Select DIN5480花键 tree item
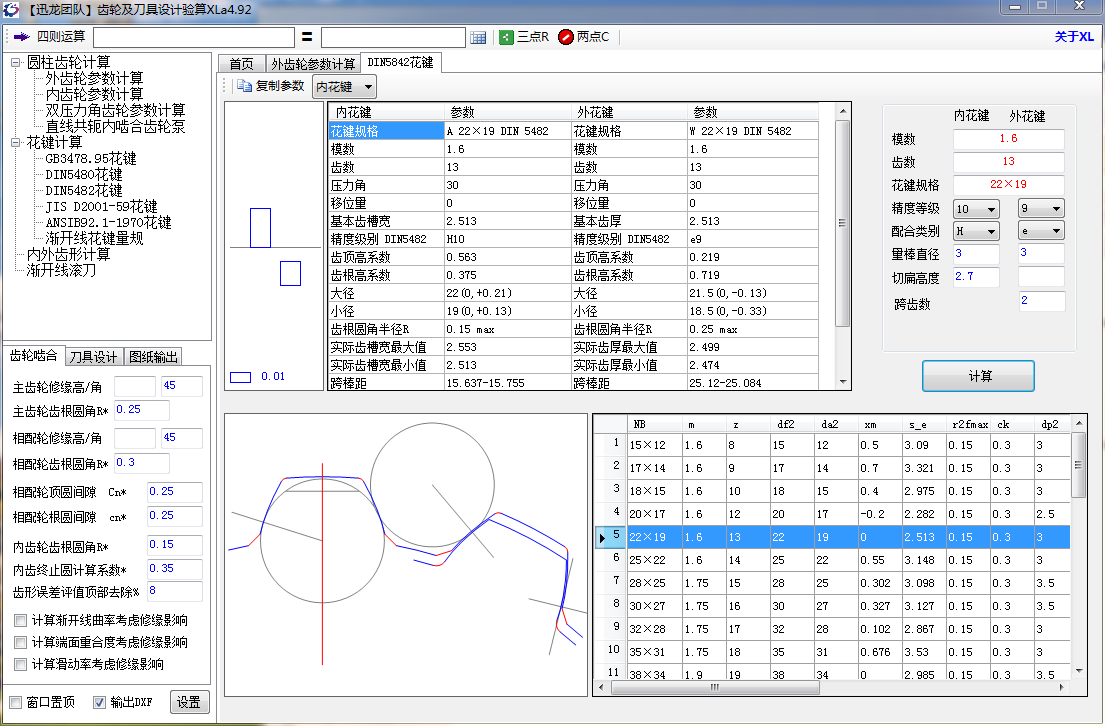 (x=84, y=175)
